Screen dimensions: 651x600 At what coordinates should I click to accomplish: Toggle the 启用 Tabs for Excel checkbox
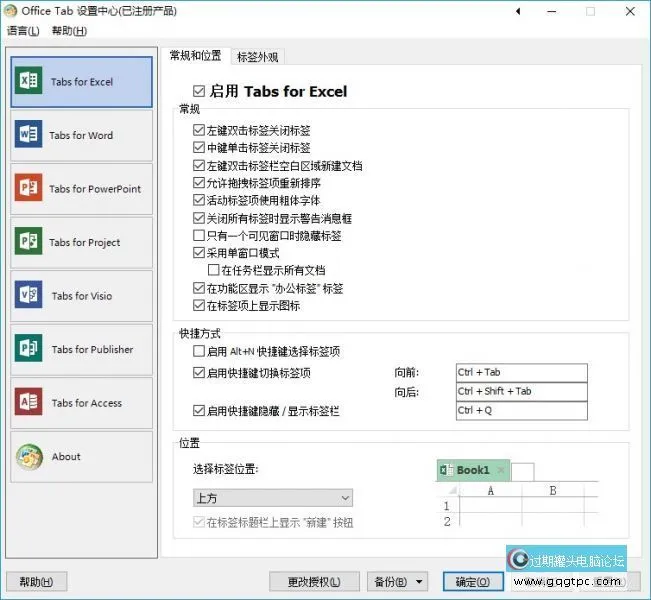(199, 92)
